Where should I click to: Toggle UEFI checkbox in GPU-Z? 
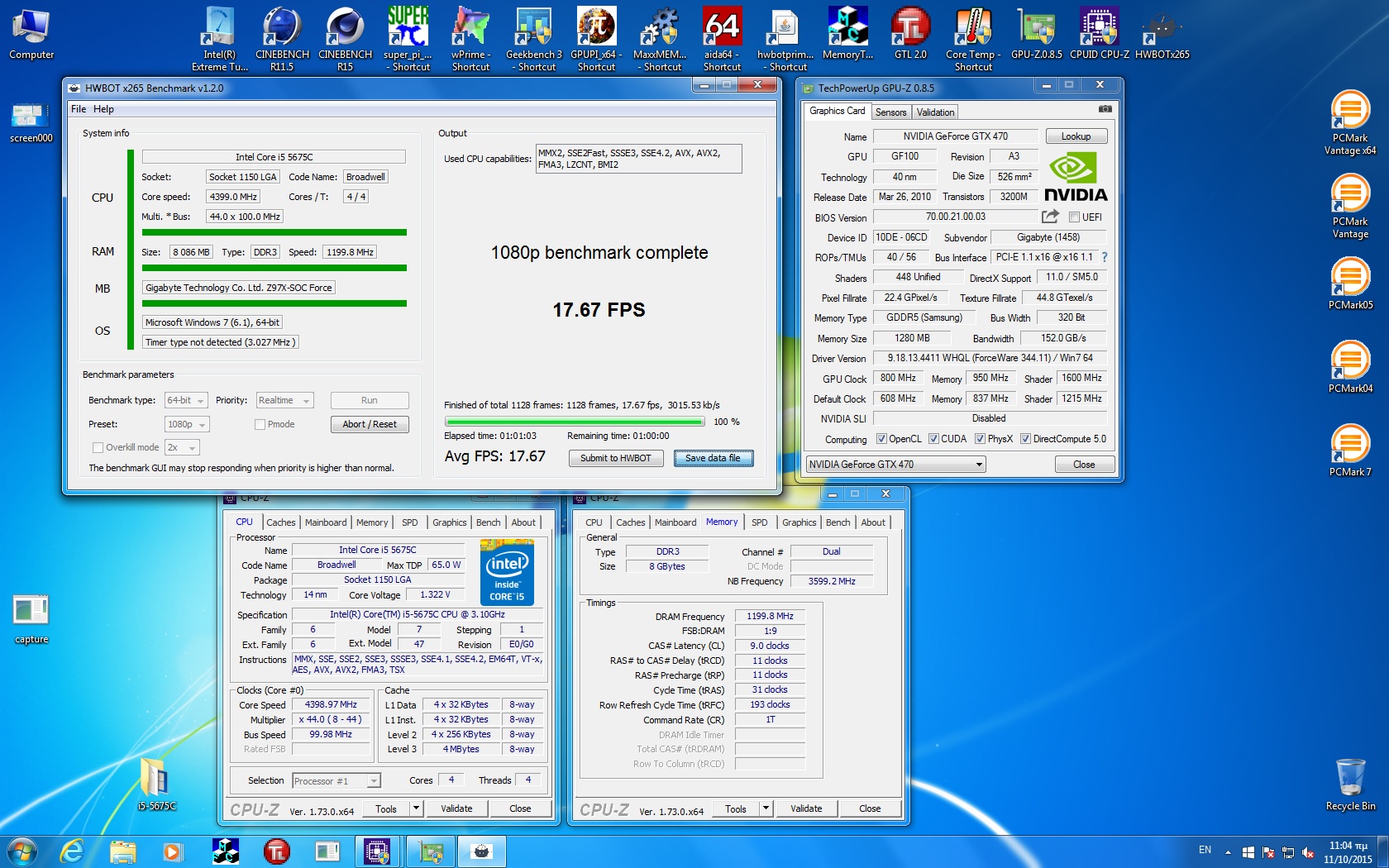click(1074, 217)
